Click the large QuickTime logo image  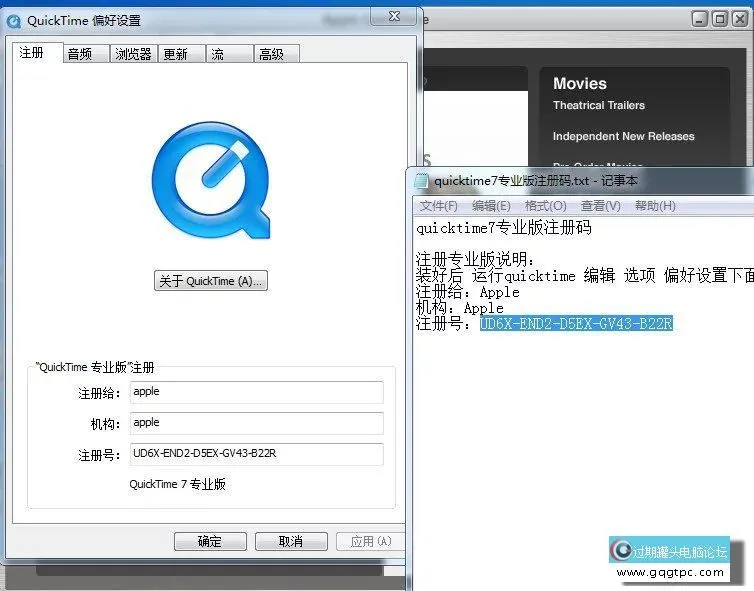pyautogui.click(x=211, y=180)
